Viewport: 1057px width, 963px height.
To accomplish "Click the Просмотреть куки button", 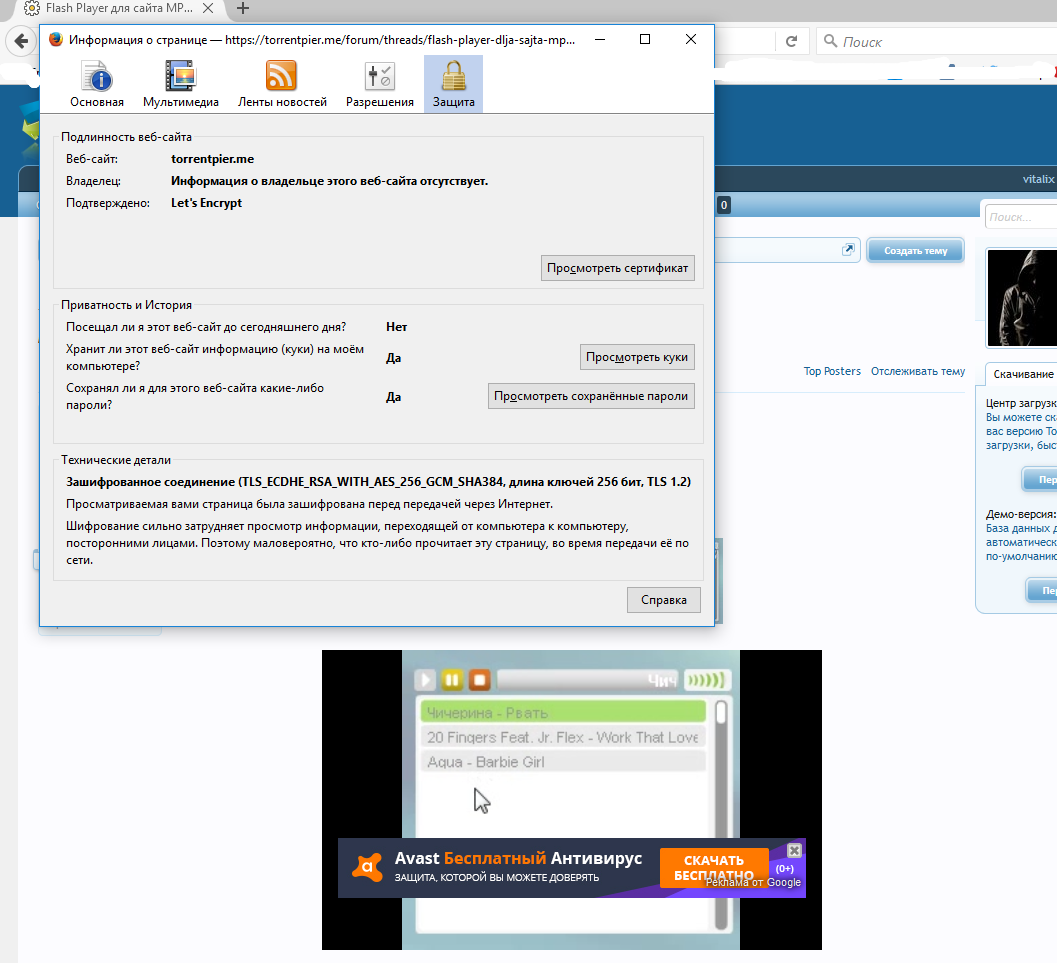I will 637,357.
